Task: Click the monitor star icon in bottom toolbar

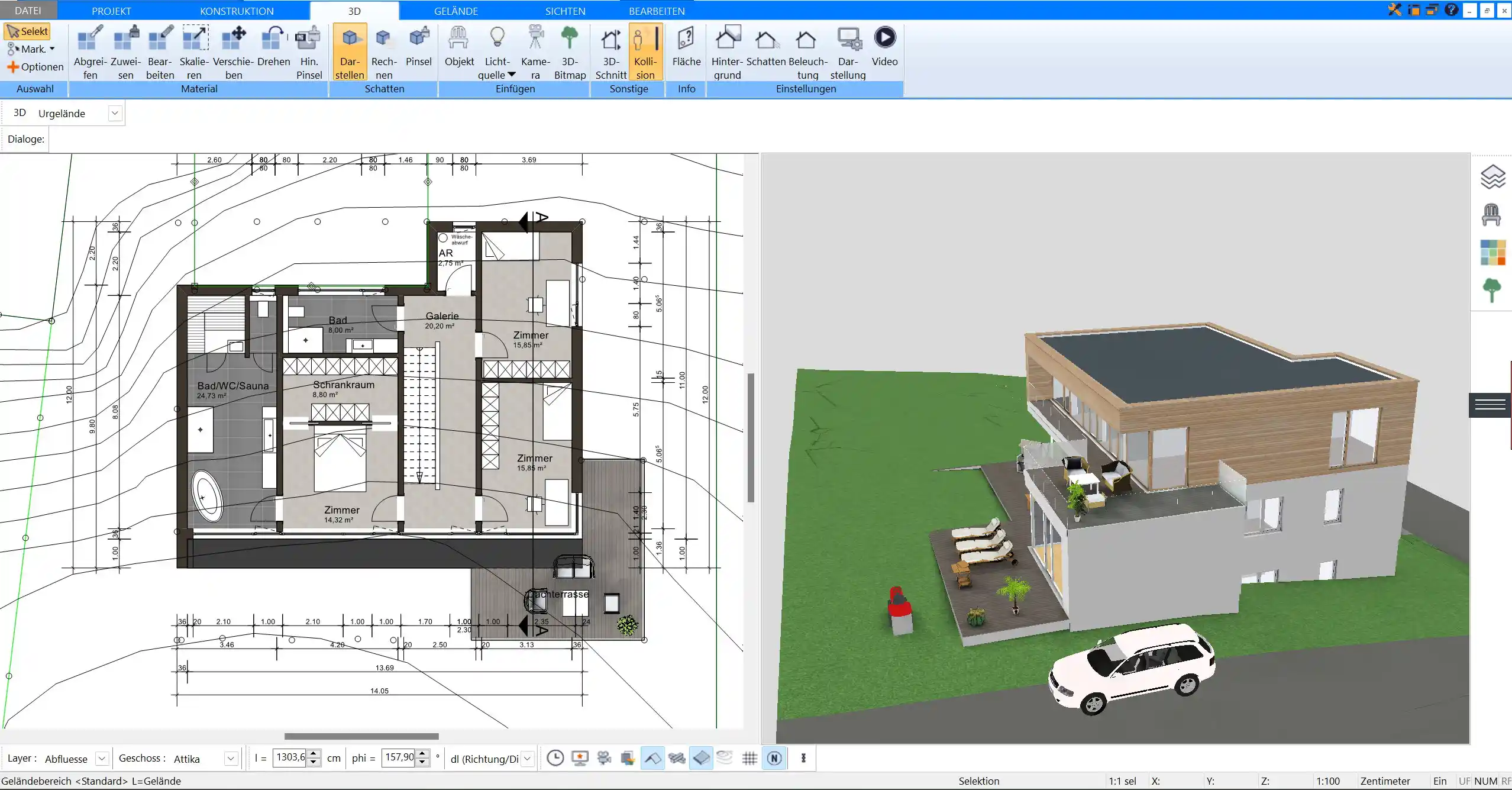Action: (580, 758)
